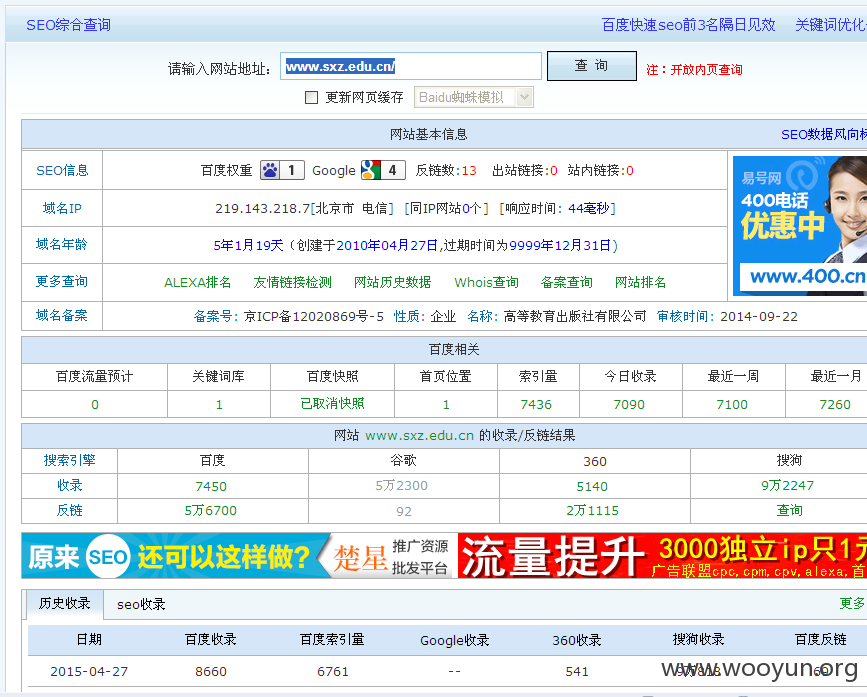The image size is (867, 697).
Task: Click the 查询 search button
Action: click(x=592, y=66)
